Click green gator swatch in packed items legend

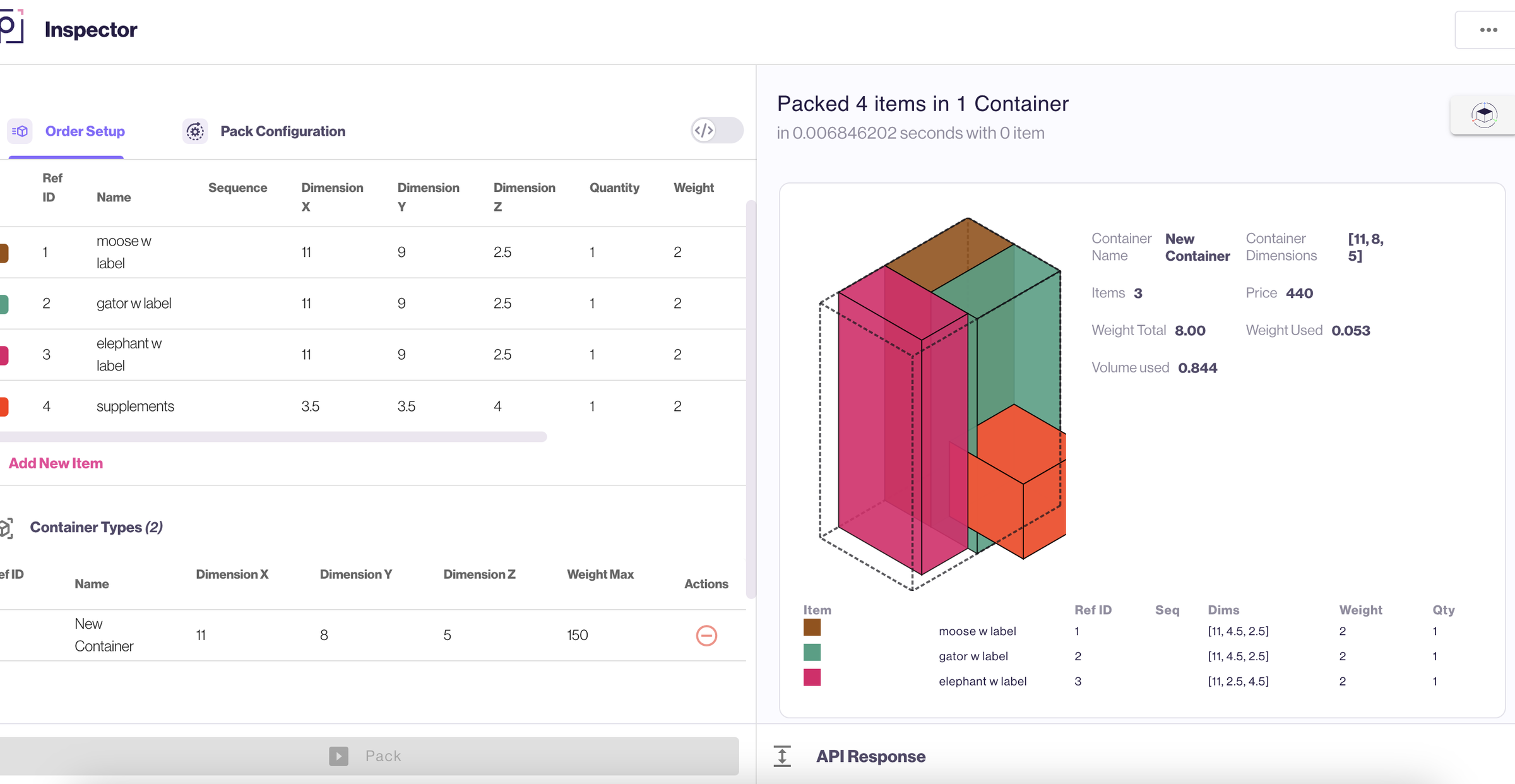[812, 652]
